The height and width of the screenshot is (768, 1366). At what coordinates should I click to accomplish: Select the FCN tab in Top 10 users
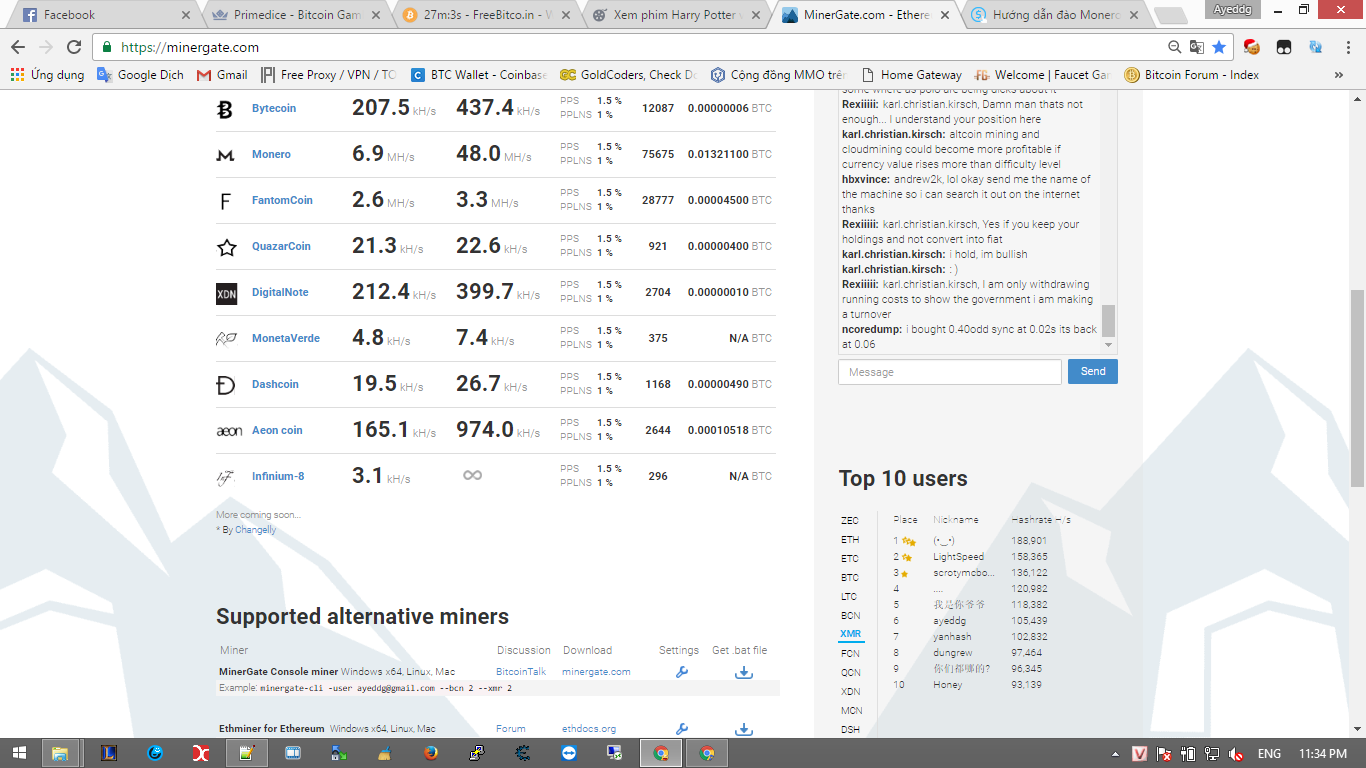click(x=850, y=654)
